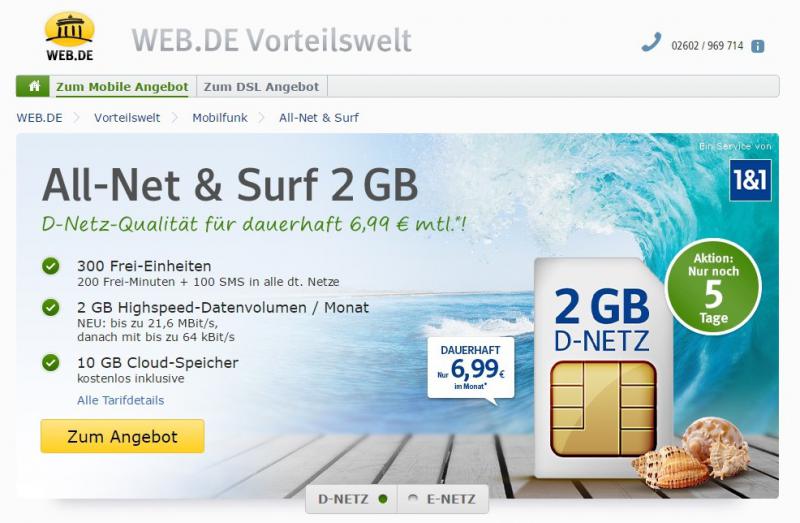
Task: Click the blue phone icon
Action: tap(651, 43)
